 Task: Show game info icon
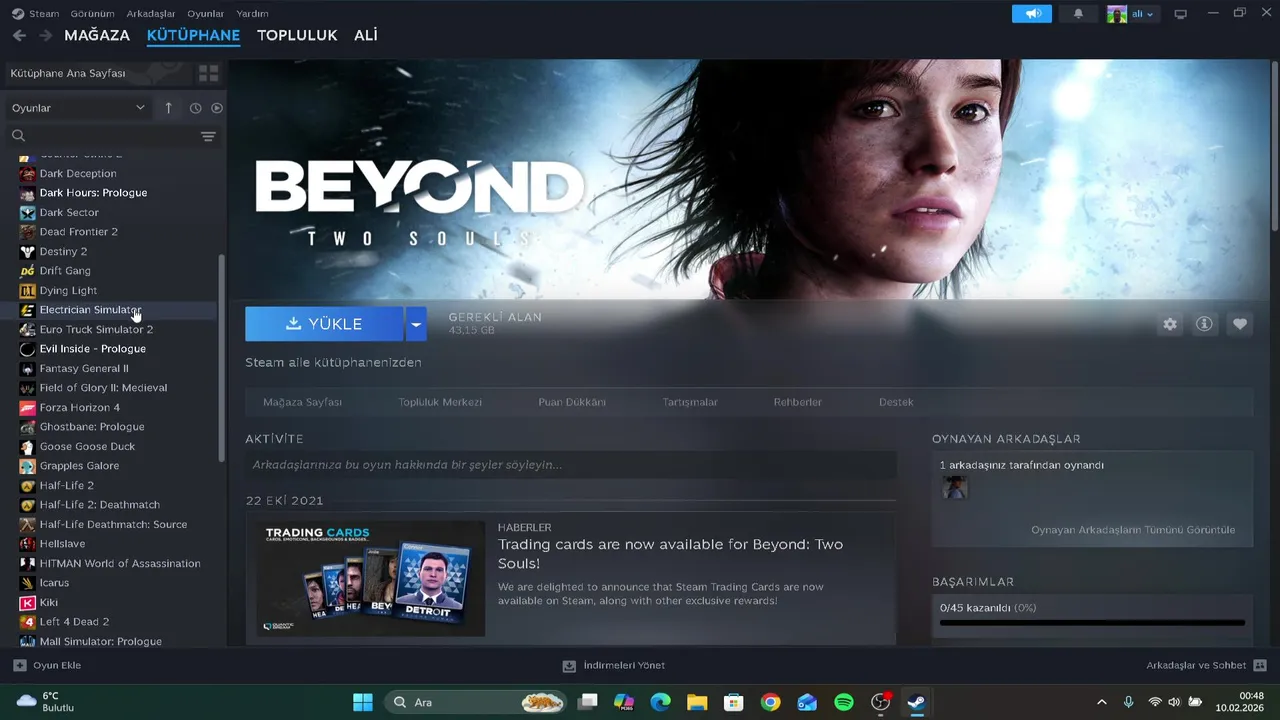coord(1205,324)
